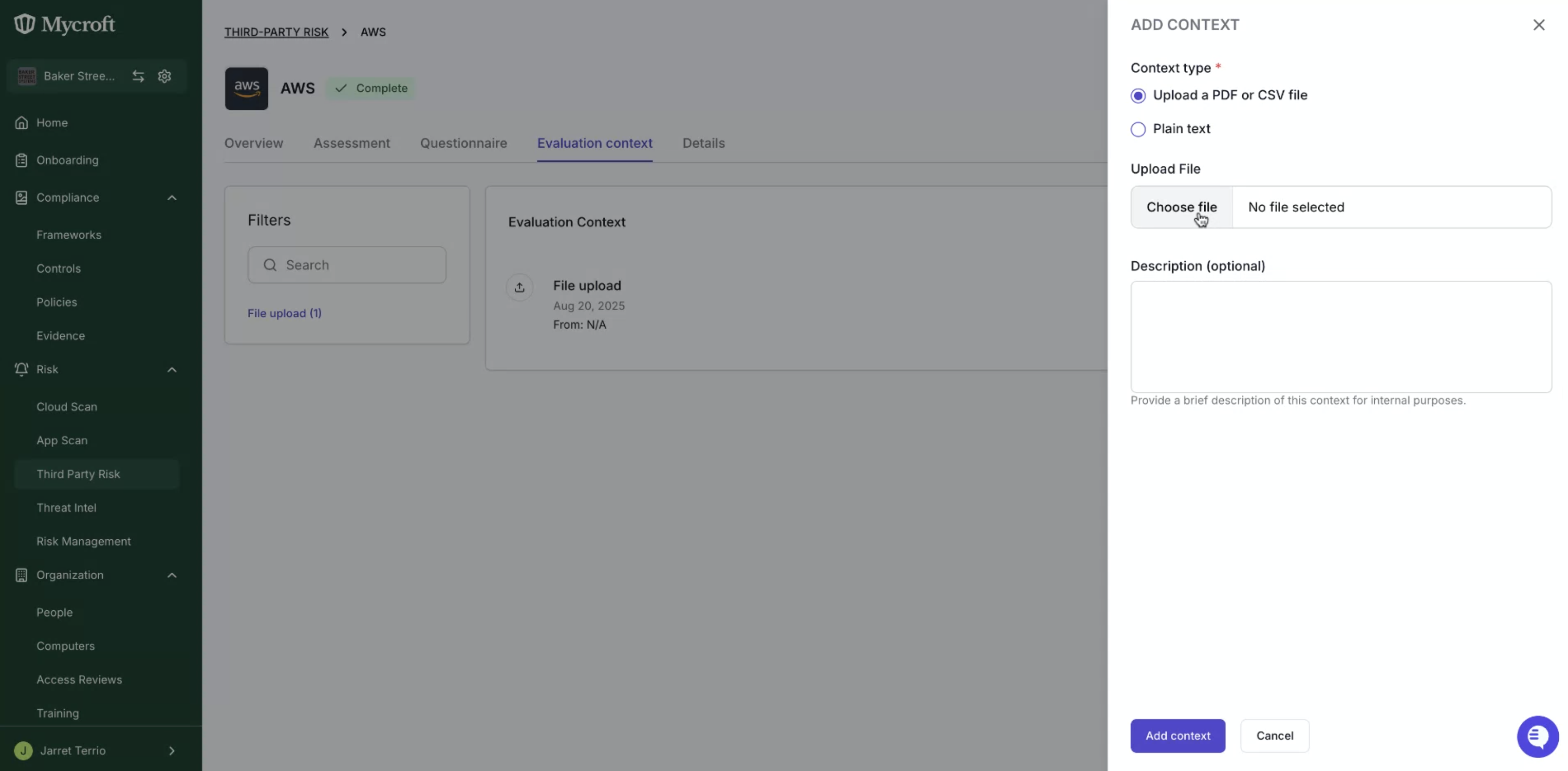
Task: Click the Onboarding clipboard icon
Action: [21, 160]
